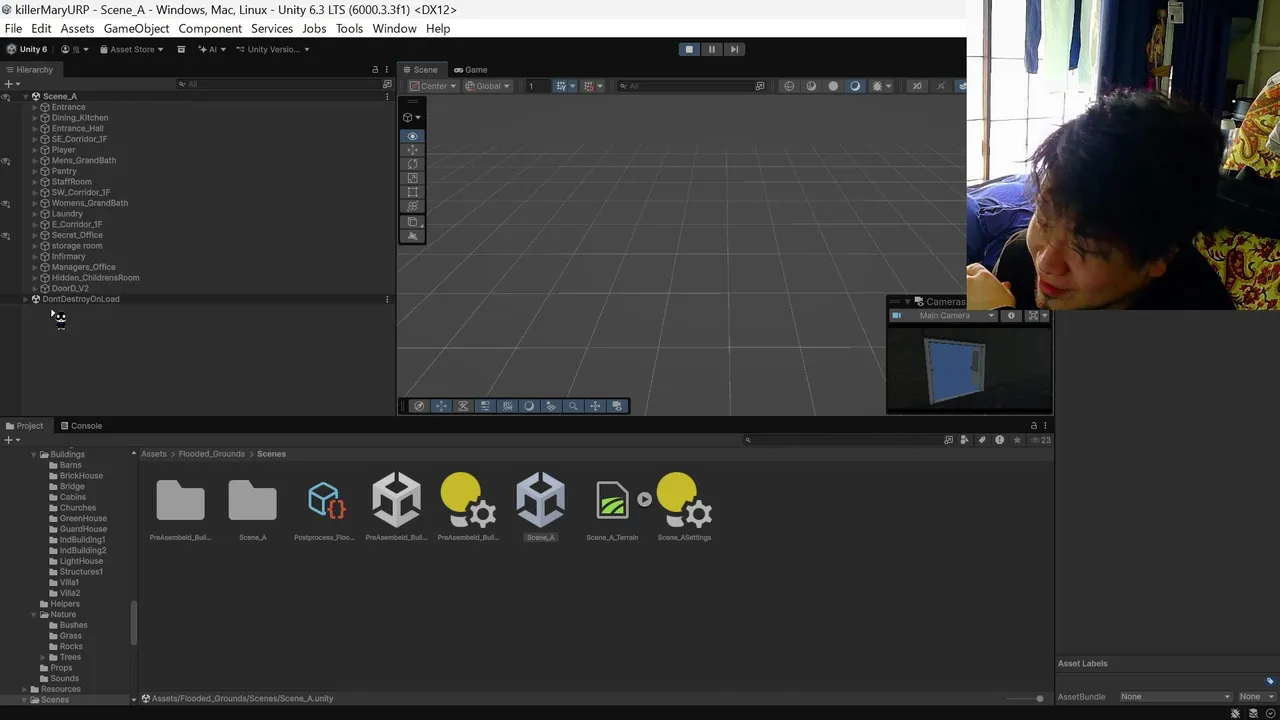Click the Hierarchy search field
Image resolution: width=1280 pixels, height=720 pixels.
[x=278, y=84]
